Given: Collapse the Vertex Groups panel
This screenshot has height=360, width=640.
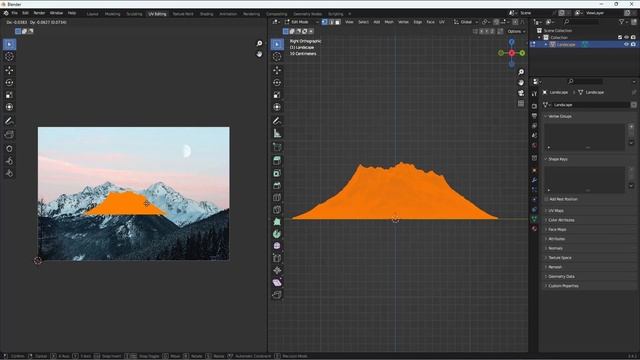Looking at the screenshot, I should 560,116.
